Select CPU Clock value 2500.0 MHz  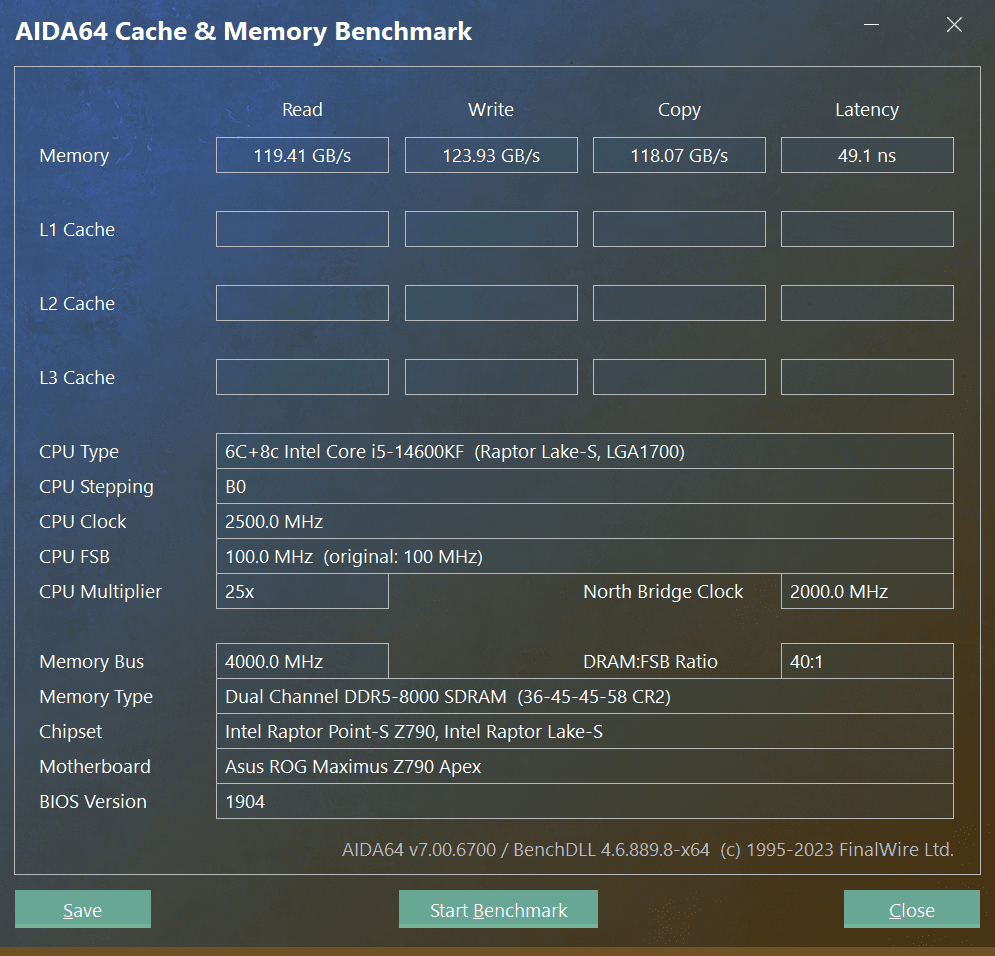(584, 521)
